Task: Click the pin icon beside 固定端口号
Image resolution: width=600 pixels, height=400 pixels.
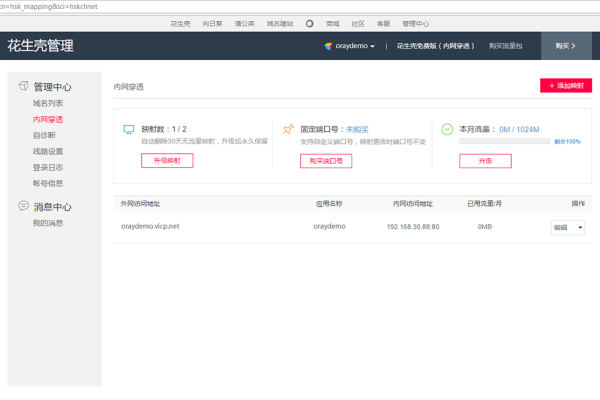Action: pos(289,129)
